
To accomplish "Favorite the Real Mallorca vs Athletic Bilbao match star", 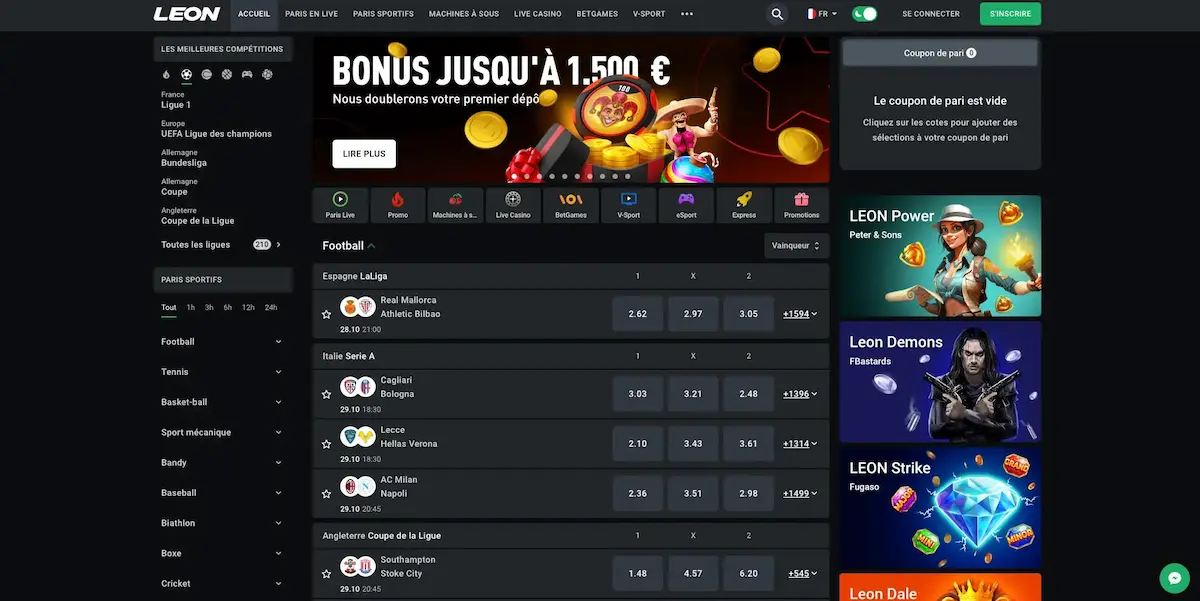I will point(326,314).
